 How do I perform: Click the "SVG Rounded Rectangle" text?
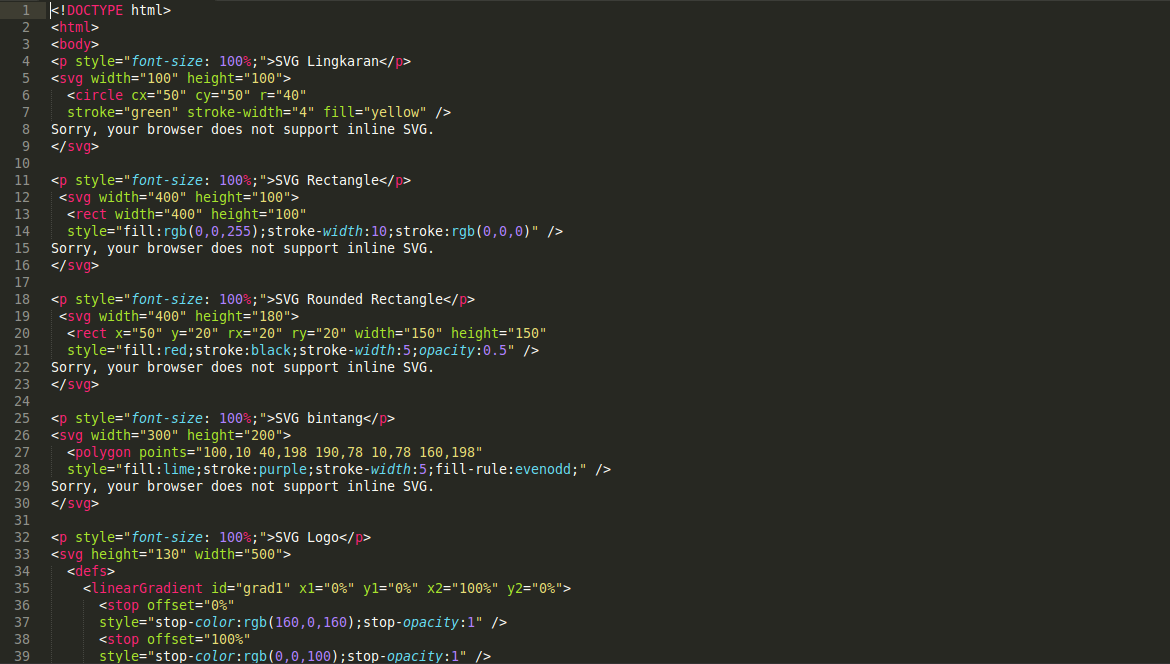click(359, 299)
